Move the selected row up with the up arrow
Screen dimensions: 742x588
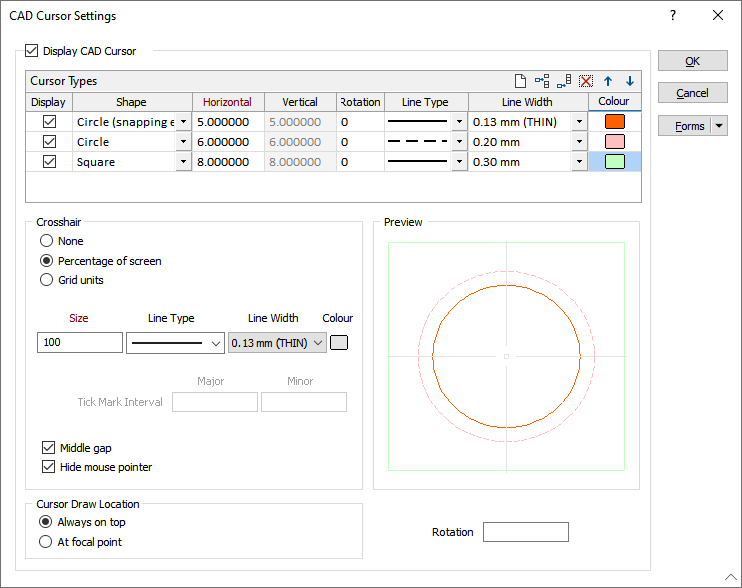pos(608,81)
